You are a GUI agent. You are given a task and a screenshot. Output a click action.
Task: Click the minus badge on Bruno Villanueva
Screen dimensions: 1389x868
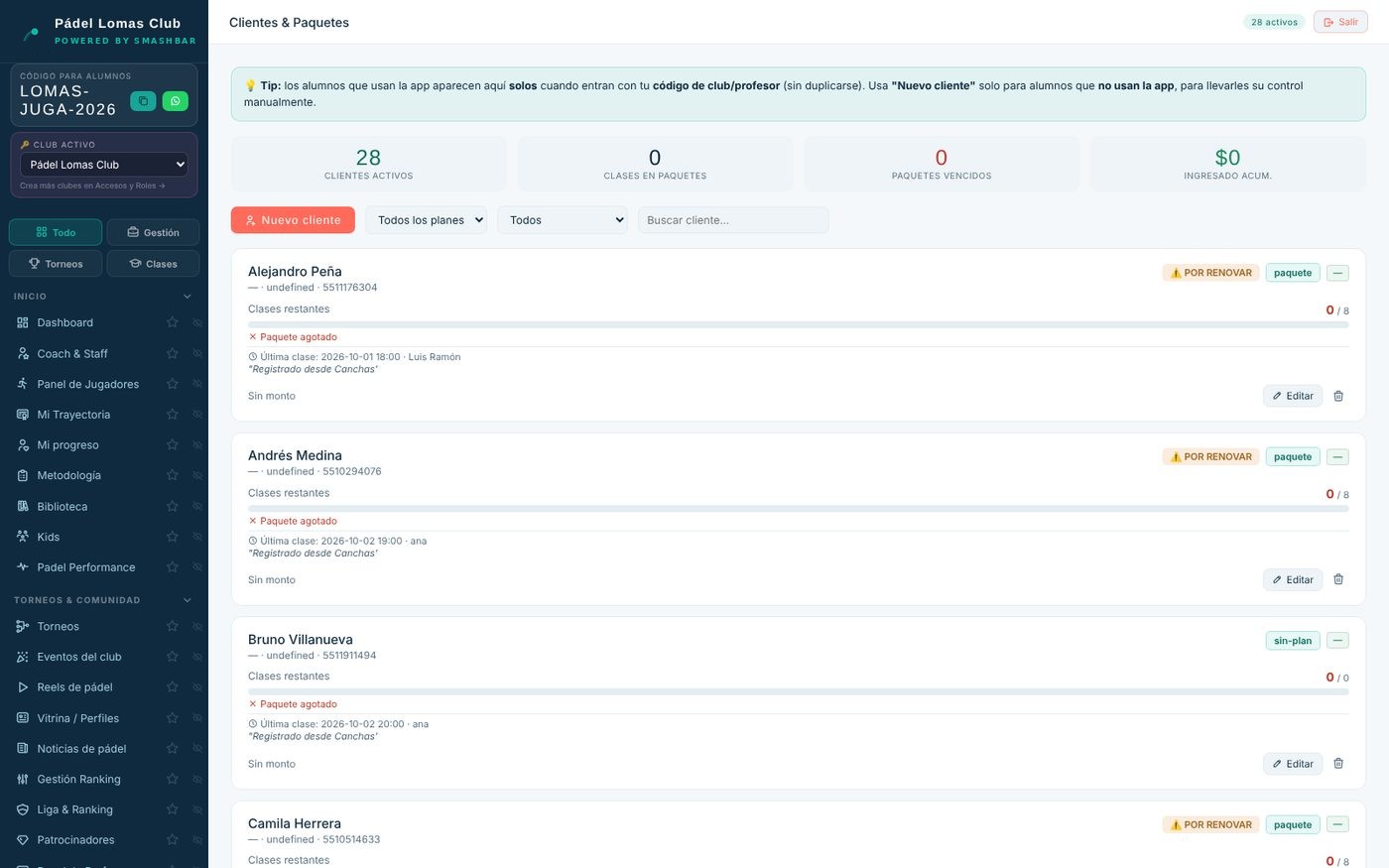[x=1337, y=641]
